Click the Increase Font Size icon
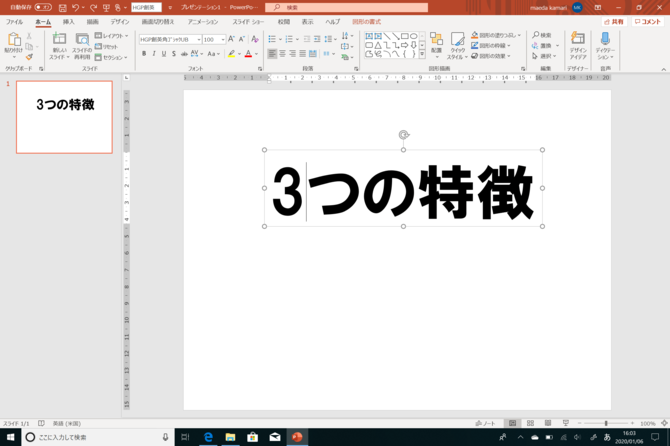Viewport: 670px width, 446px height. click(x=231, y=39)
